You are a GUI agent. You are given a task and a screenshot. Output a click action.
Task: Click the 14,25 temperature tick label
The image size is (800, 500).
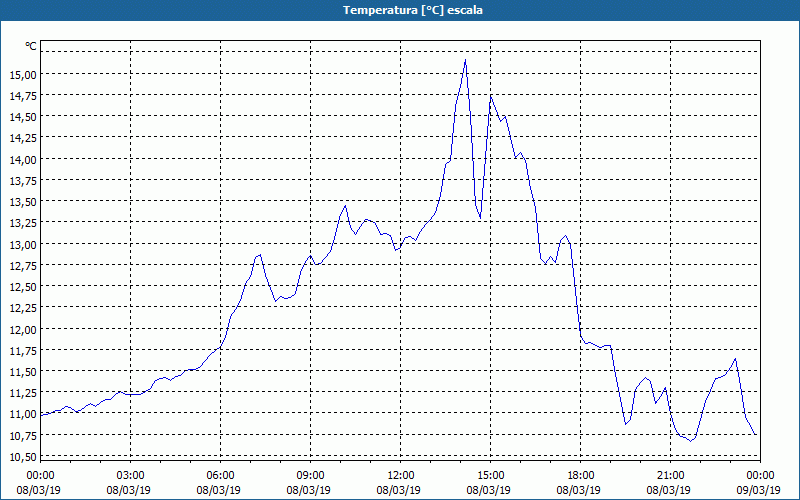tap(22, 138)
